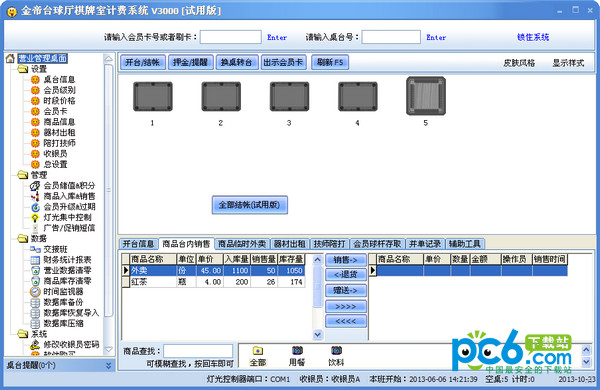Click the <<<< button
The image size is (600, 390).
(x=346, y=321)
